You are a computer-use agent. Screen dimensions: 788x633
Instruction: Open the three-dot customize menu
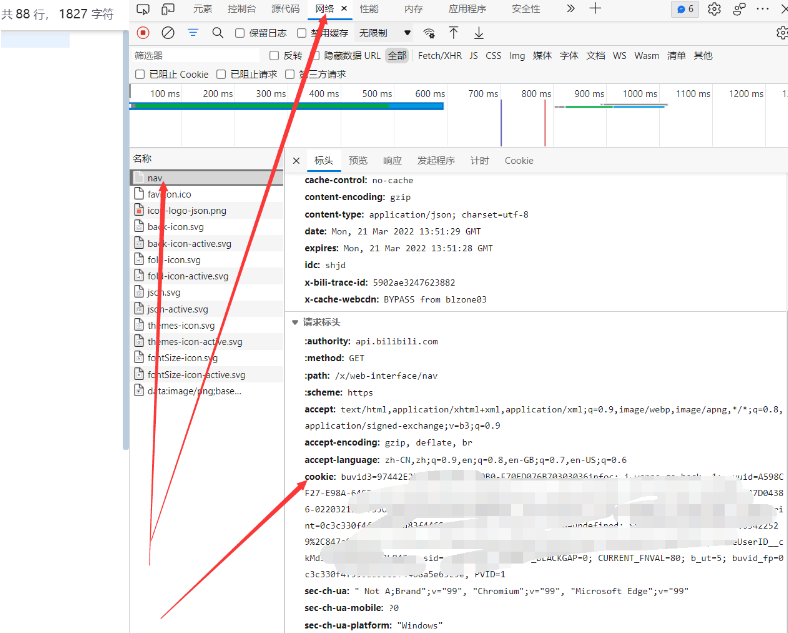point(762,9)
